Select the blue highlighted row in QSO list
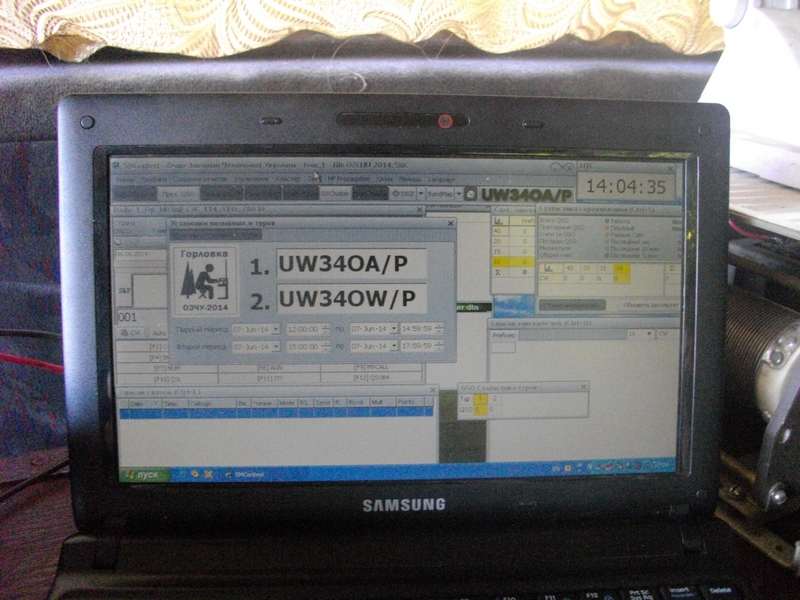800x600 pixels. 276,413
